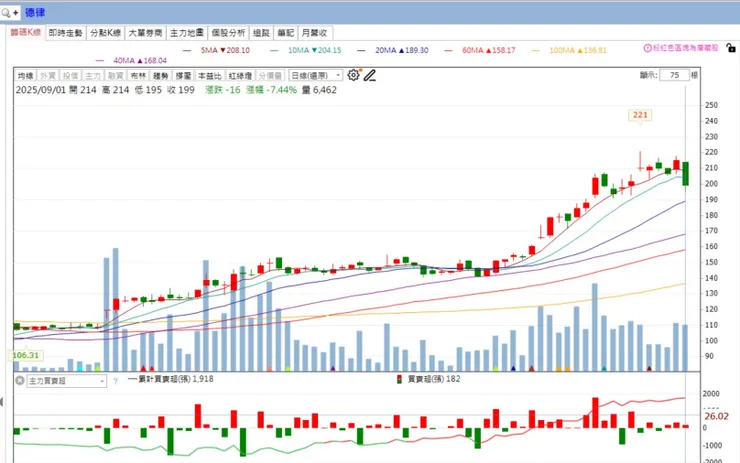Open the 主力買賣超 indicator dropdown
Viewport: 740px width, 463px height.
click(x=67, y=381)
